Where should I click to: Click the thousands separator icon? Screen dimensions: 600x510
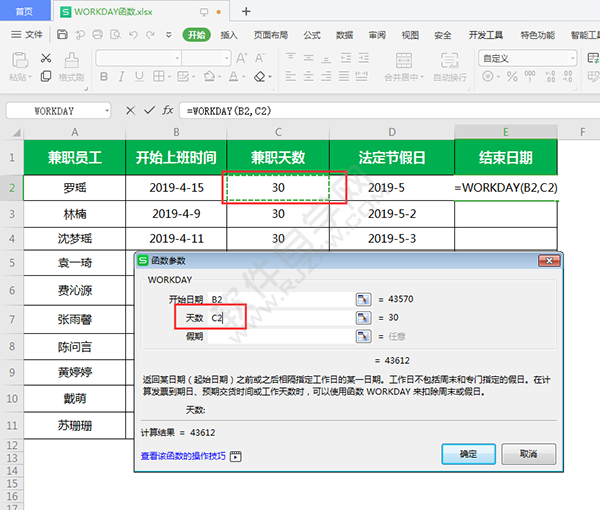(x=530, y=77)
